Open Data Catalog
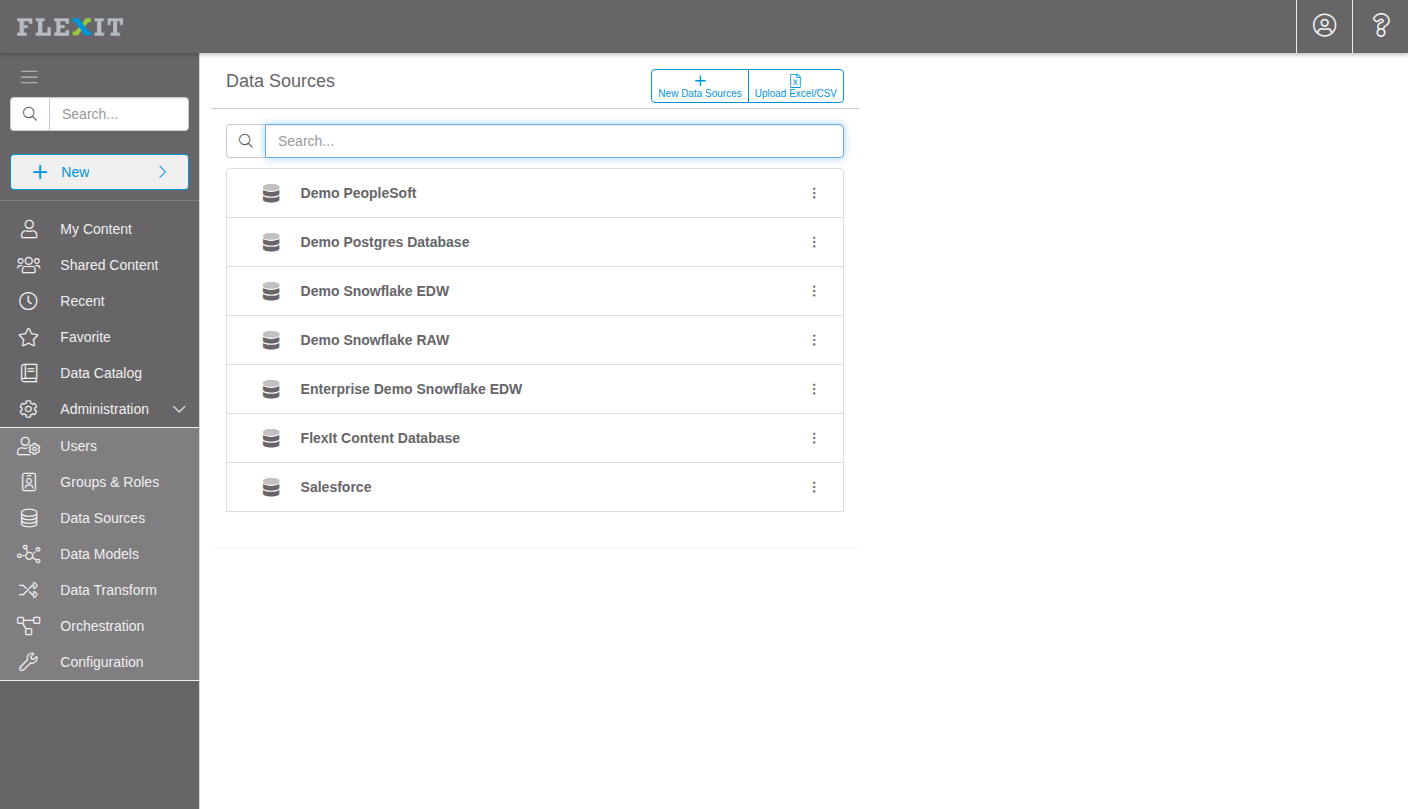 point(99,373)
